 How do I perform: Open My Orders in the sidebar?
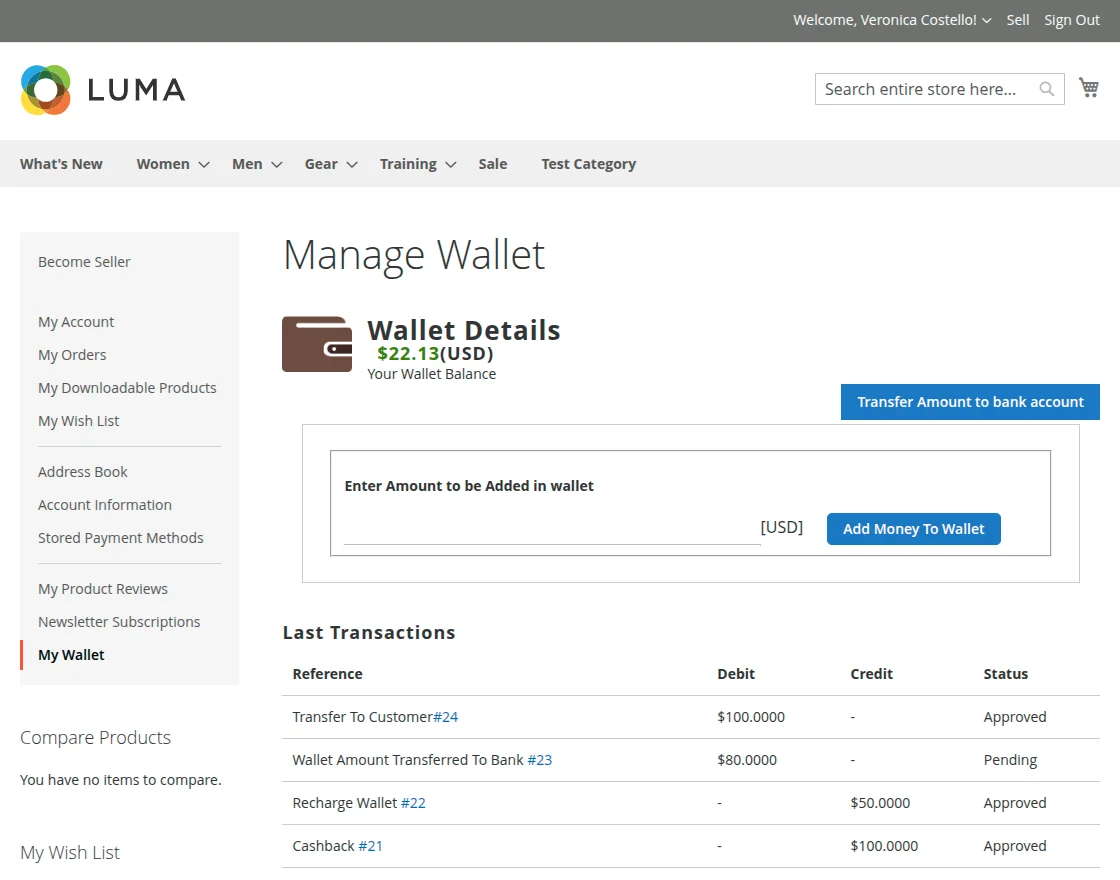coord(72,355)
